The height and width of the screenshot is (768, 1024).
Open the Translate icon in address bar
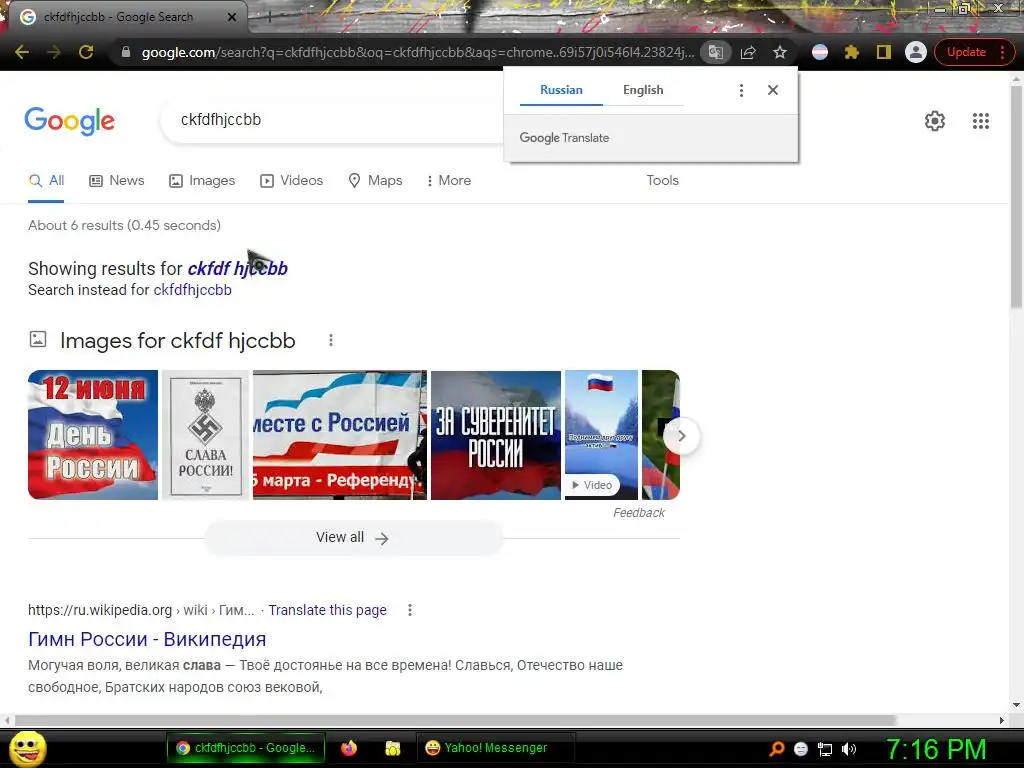716,52
